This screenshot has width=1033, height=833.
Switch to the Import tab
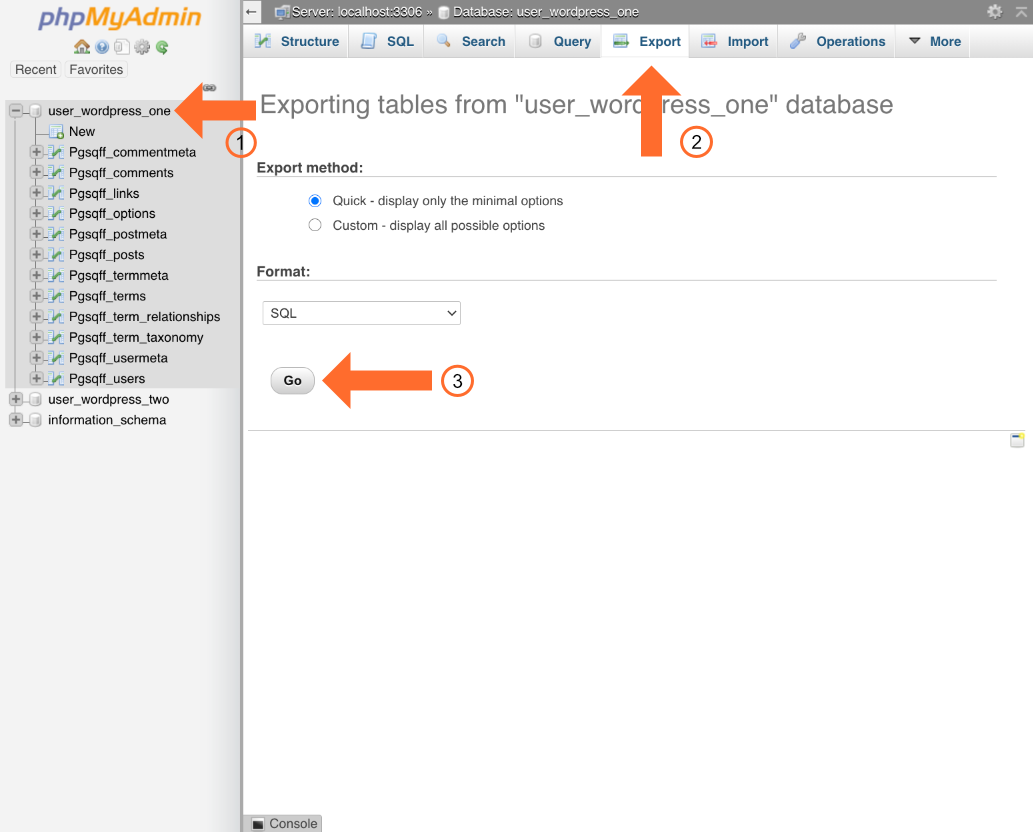click(x=735, y=42)
